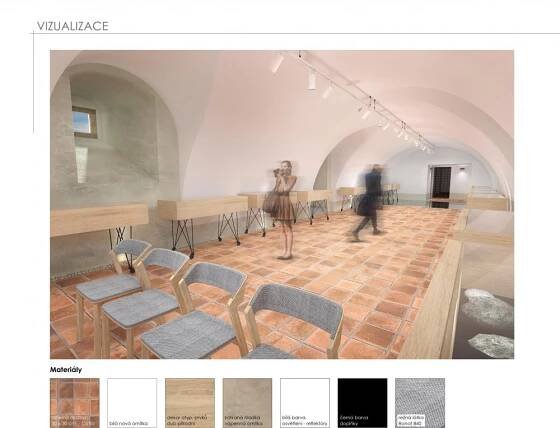
Task: Click the dark doorway at the room's end
Action: 441,182
